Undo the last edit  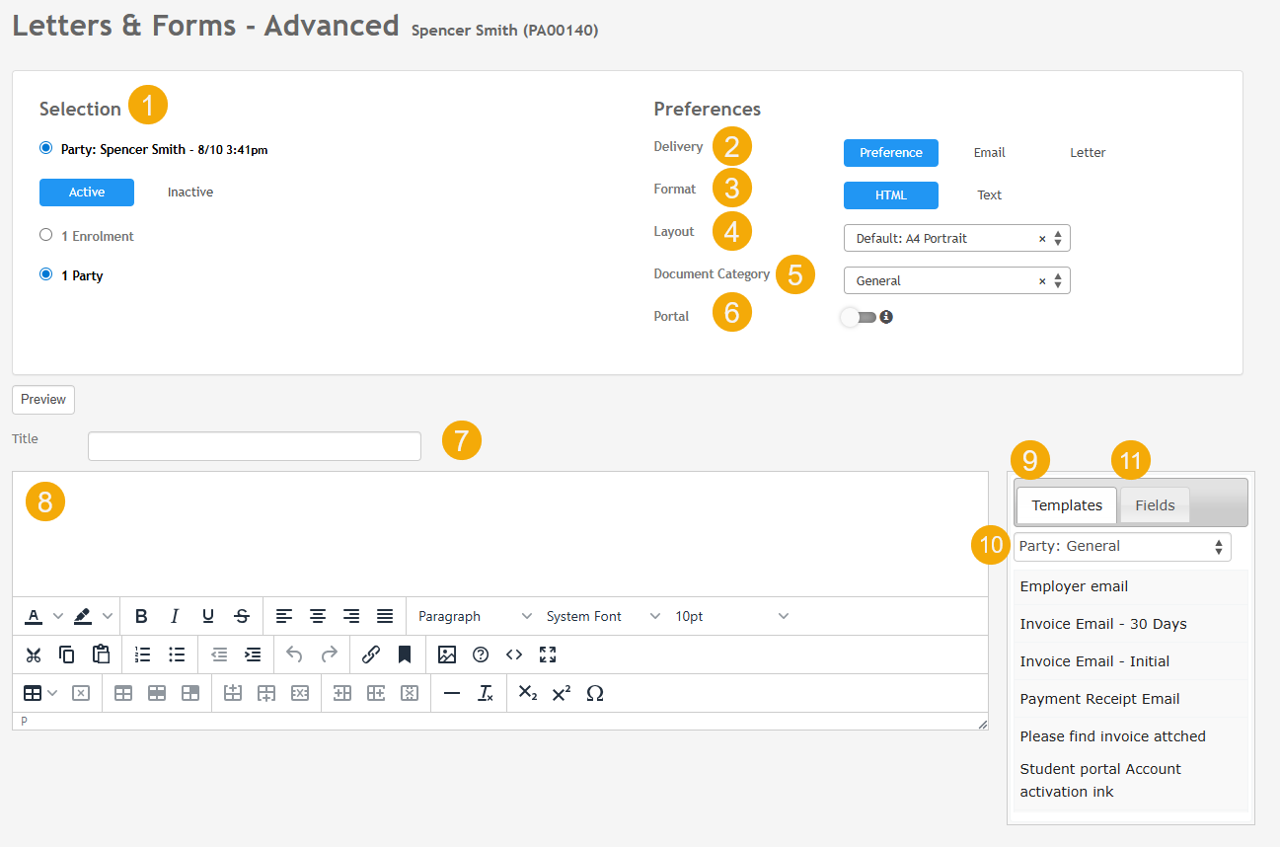click(x=295, y=654)
